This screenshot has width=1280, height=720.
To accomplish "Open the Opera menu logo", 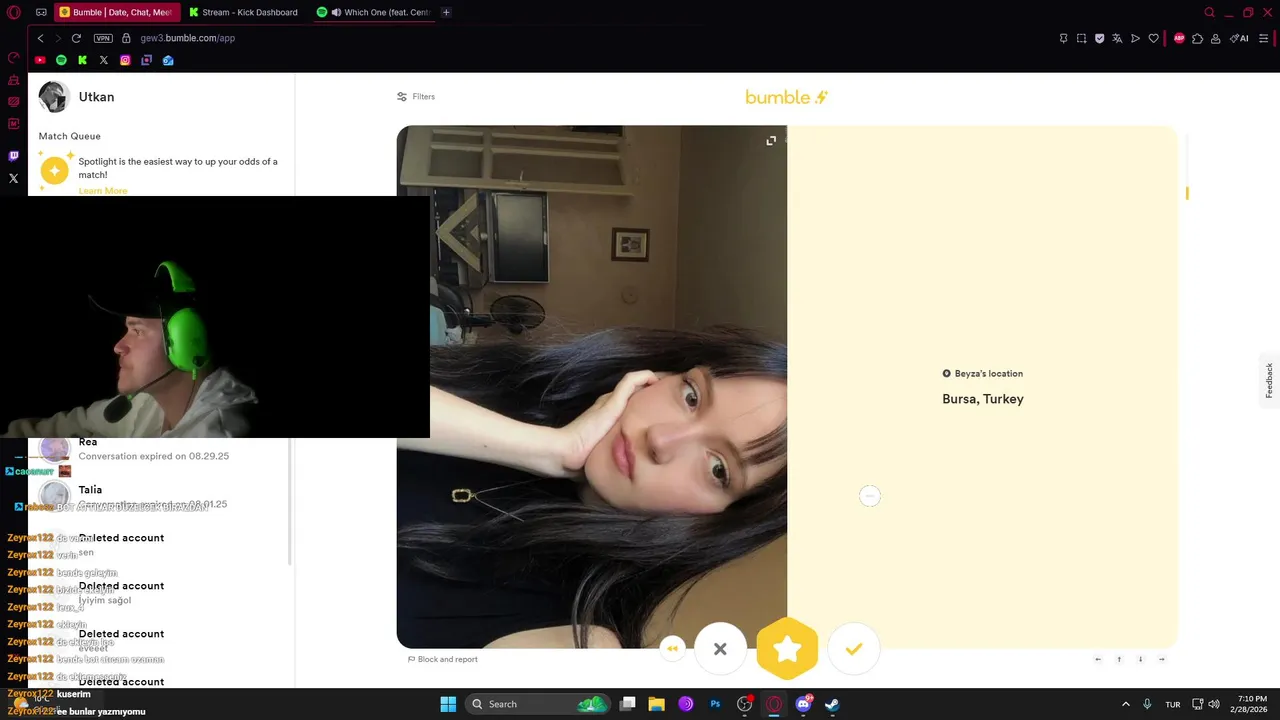I will point(13,12).
